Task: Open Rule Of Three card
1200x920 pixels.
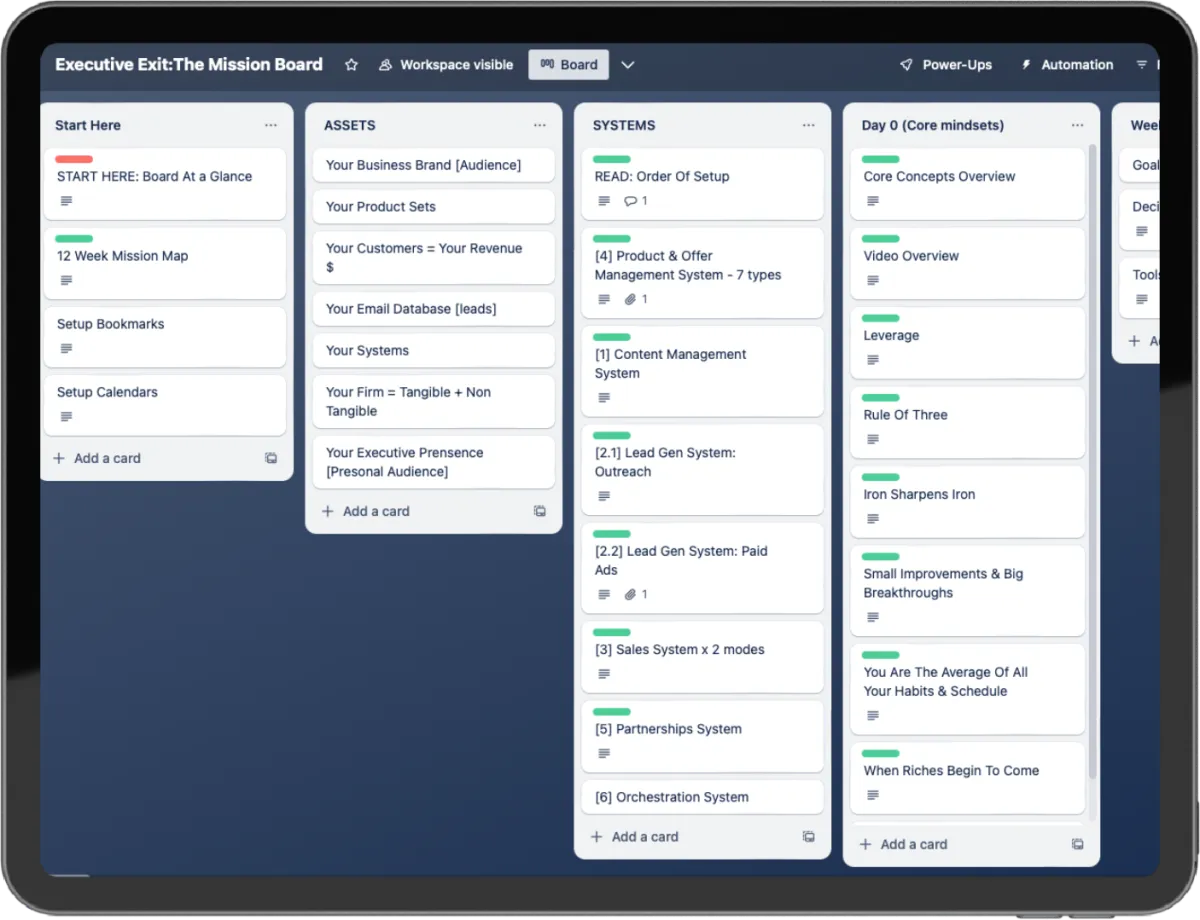Action: [967, 422]
